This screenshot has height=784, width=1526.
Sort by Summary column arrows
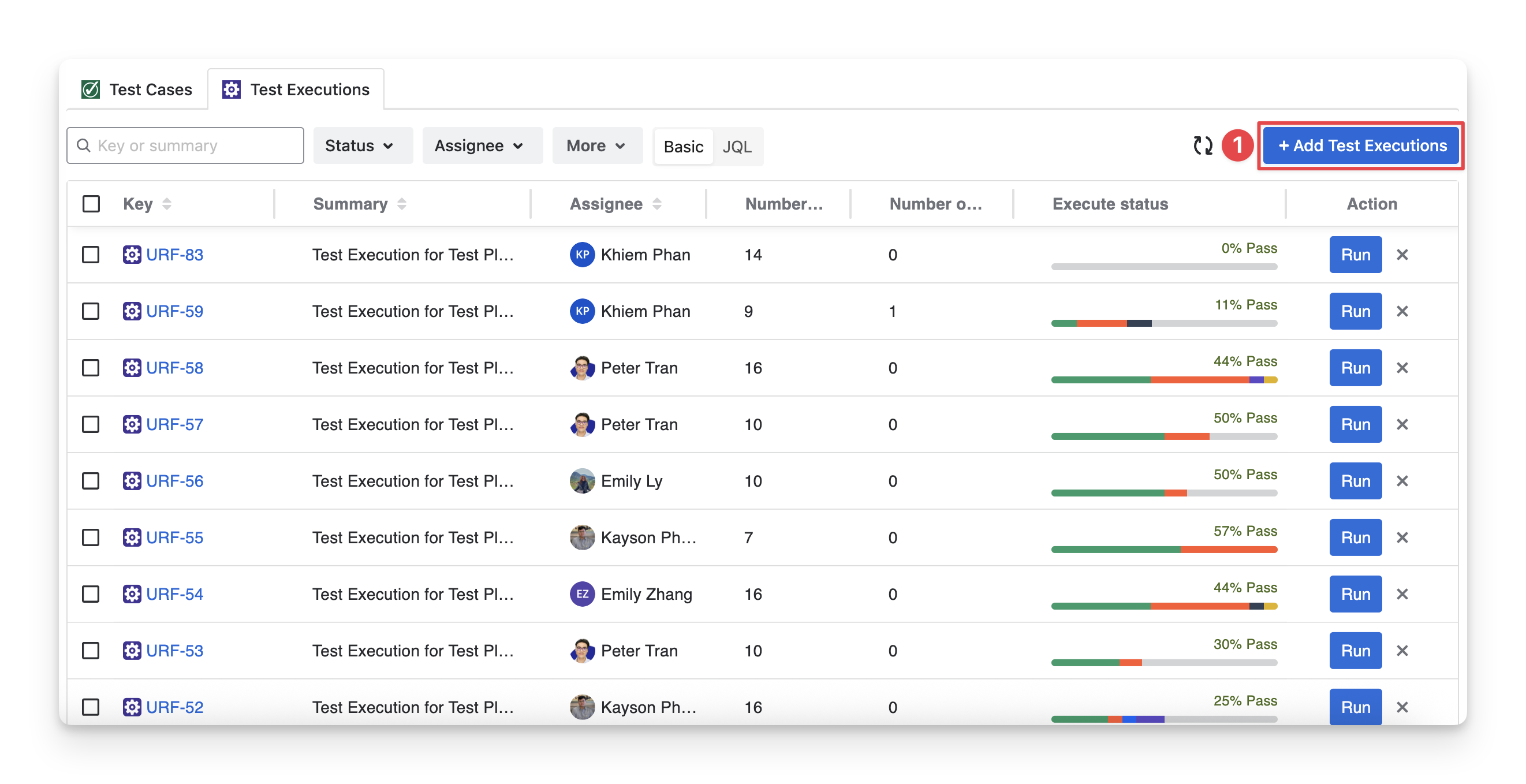(x=402, y=204)
